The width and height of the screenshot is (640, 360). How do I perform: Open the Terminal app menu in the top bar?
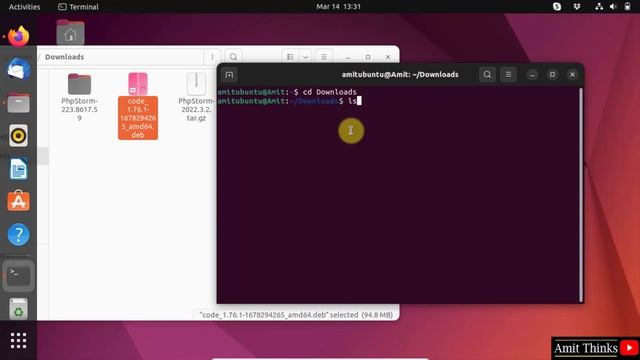coord(78,7)
